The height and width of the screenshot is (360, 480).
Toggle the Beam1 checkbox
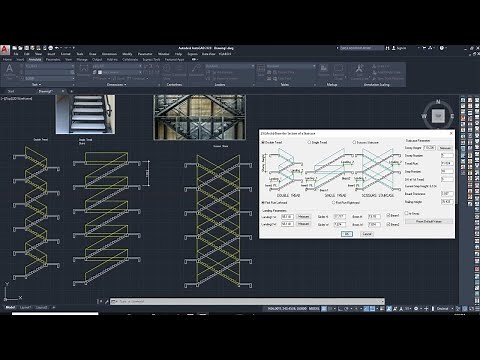[x=388, y=215]
